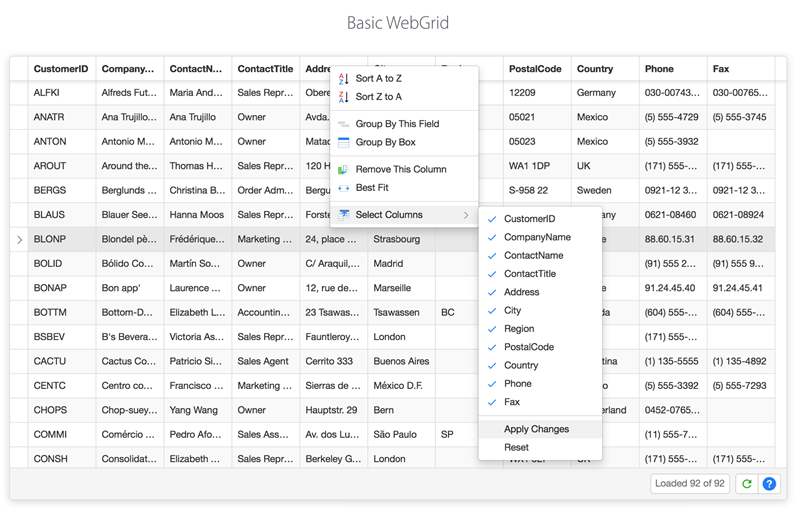Click the PostalCode column header

pyautogui.click(x=536, y=69)
